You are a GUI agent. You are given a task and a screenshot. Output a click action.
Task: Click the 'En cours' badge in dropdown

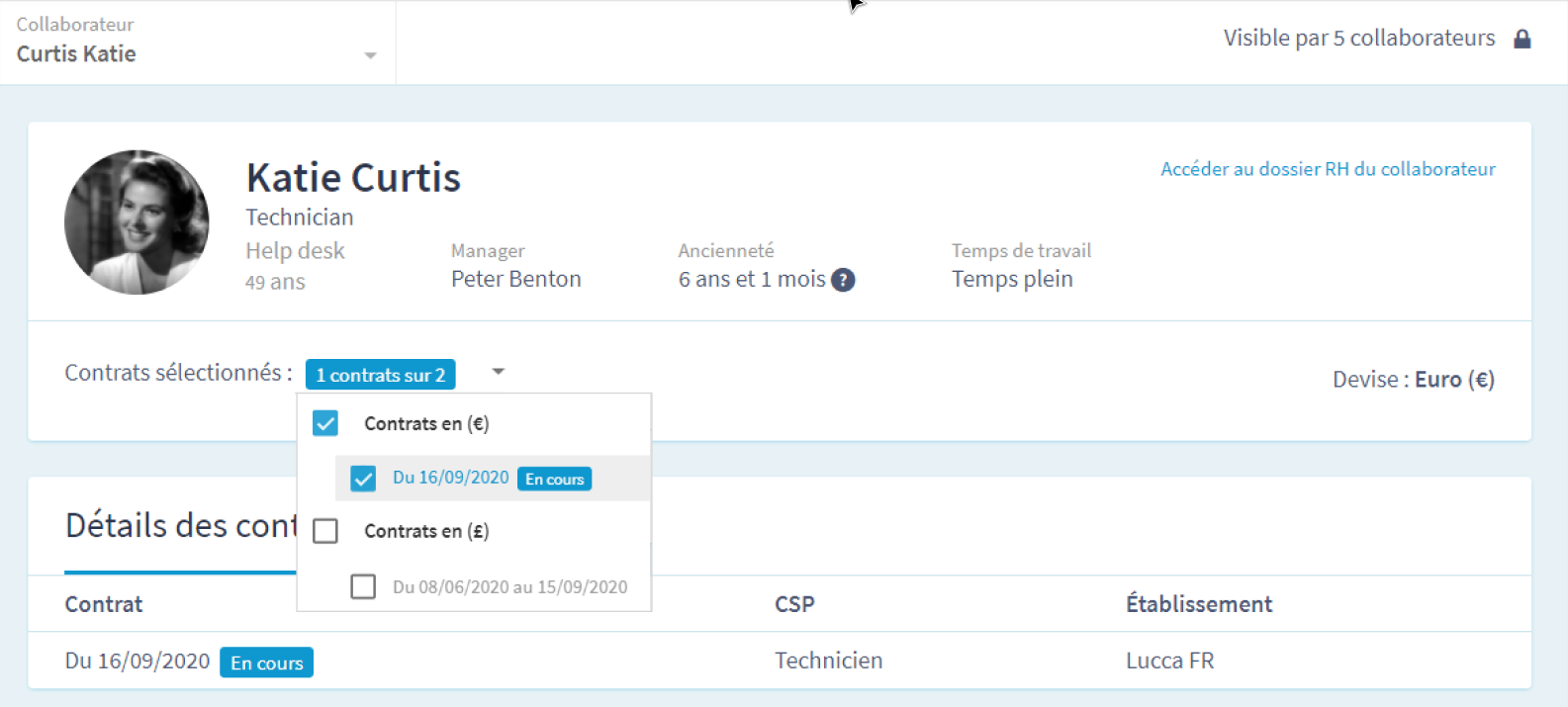point(554,479)
